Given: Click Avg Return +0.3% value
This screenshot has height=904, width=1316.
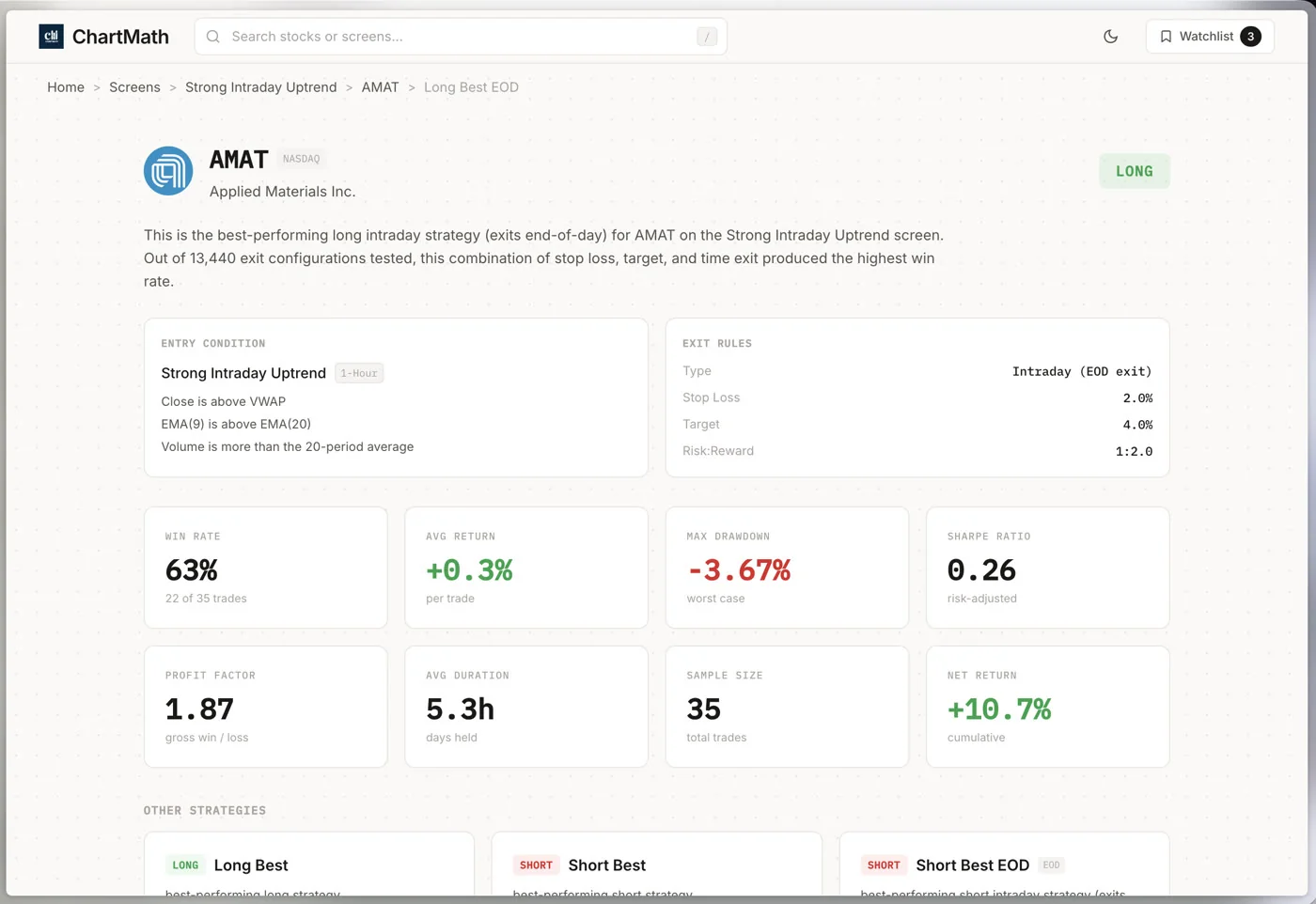Looking at the screenshot, I should point(469,570).
